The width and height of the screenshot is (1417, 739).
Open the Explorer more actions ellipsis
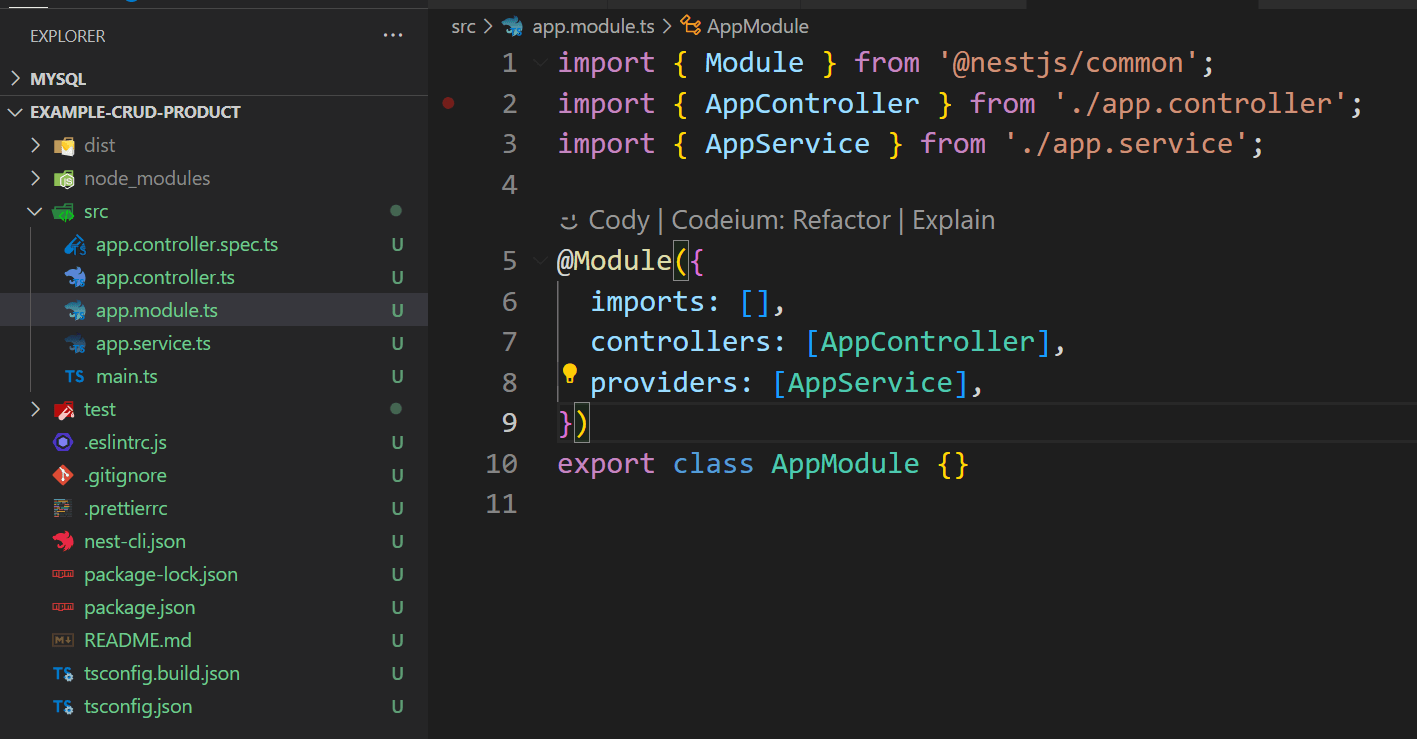(x=392, y=36)
